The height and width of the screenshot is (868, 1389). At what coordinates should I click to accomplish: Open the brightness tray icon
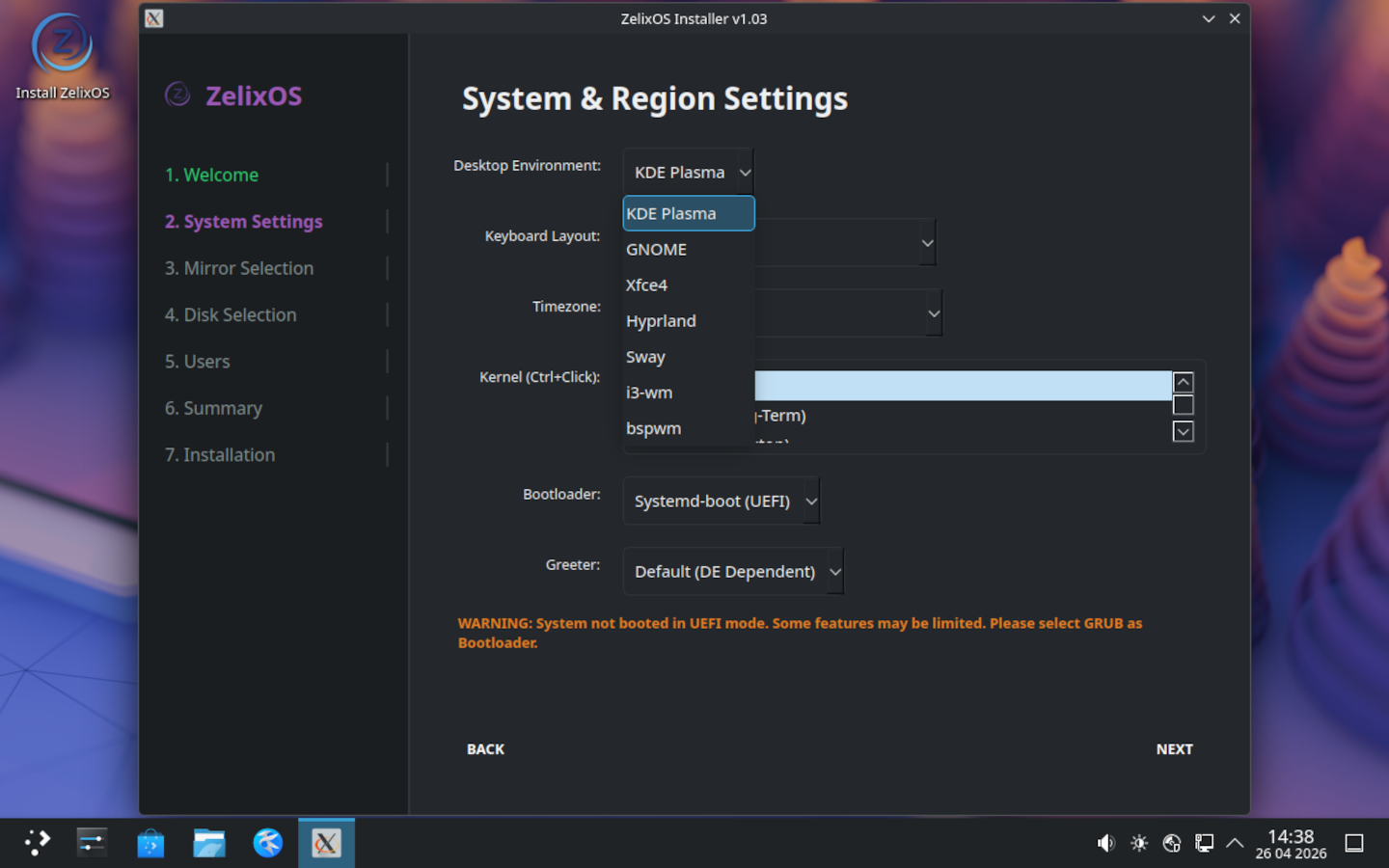coord(1139,843)
